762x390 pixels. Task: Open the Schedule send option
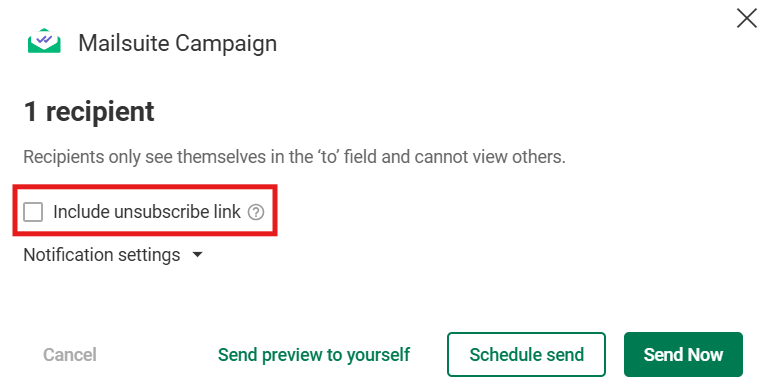[526, 355]
